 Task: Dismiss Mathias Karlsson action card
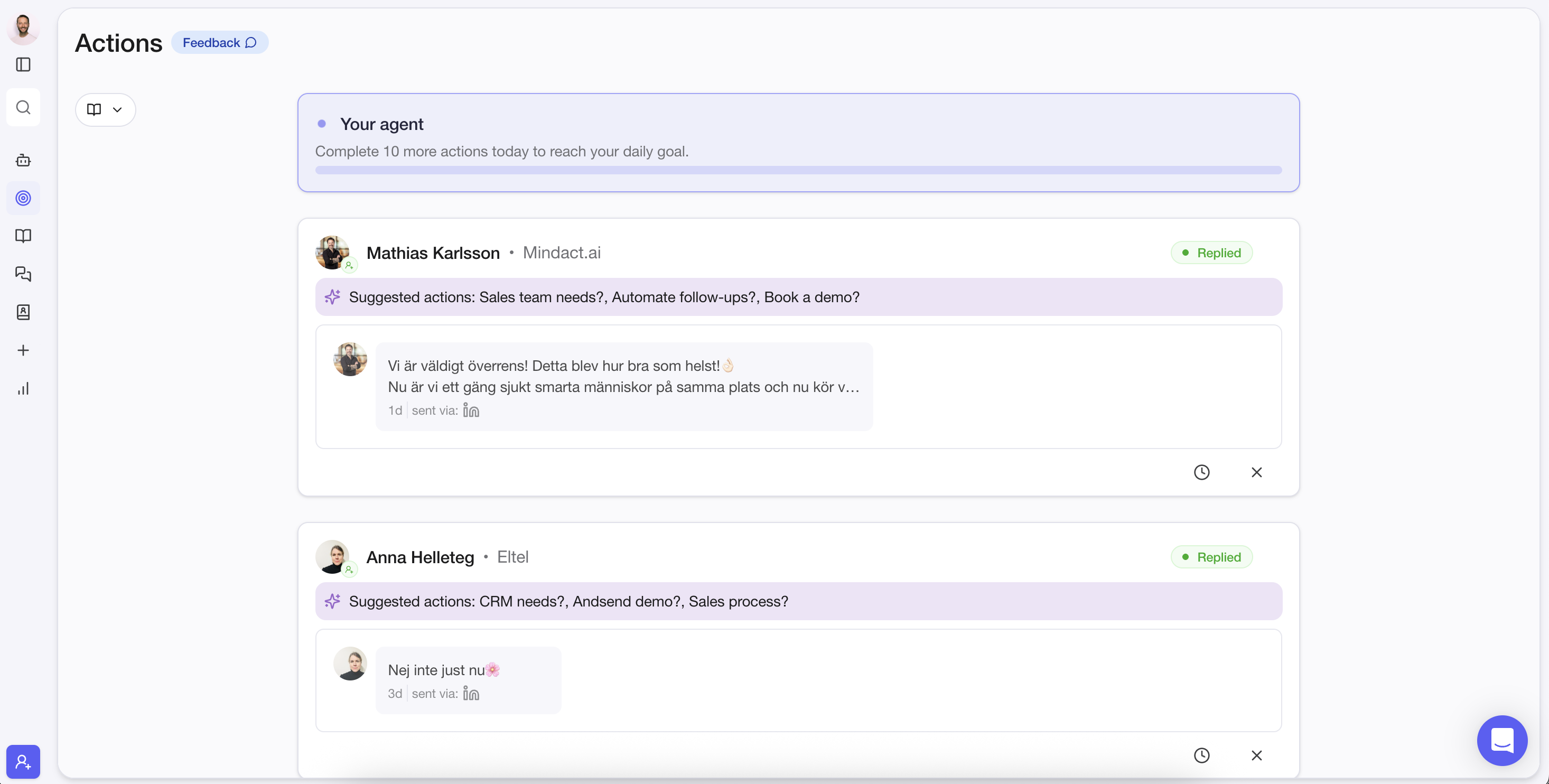click(1256, 472)
